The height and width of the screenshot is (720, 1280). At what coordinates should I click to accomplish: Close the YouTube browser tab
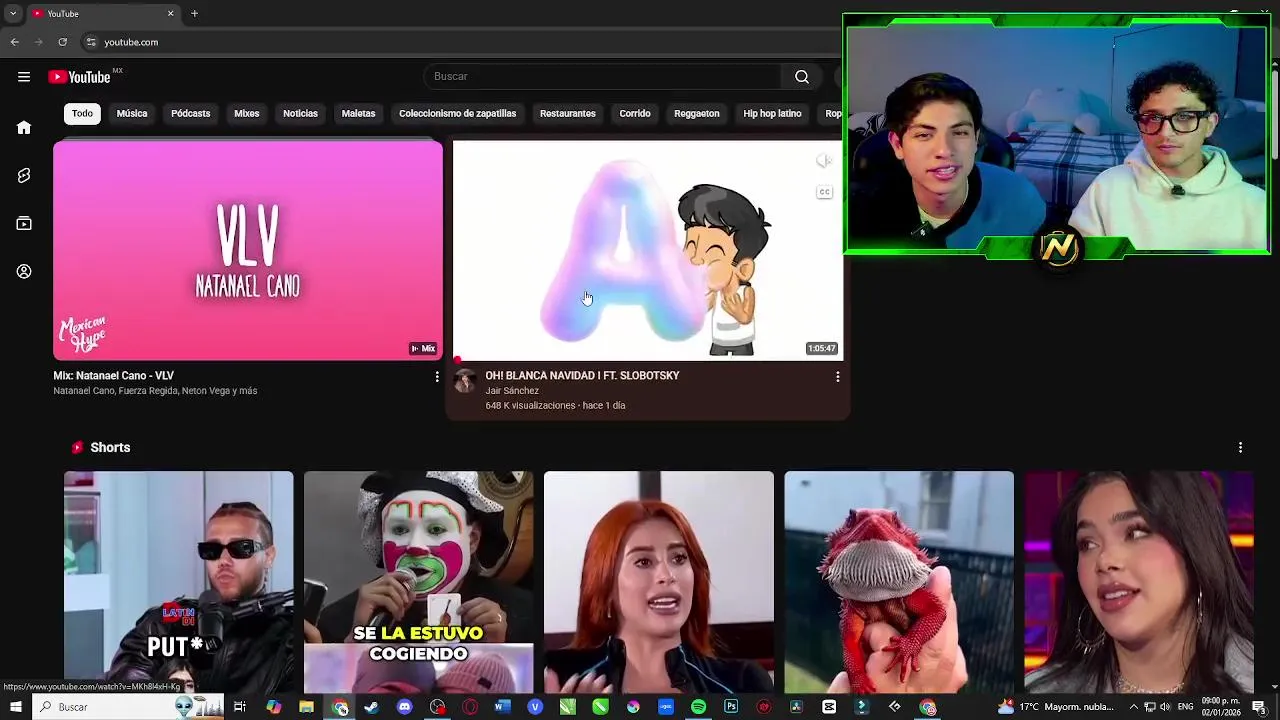coord(170,13)
